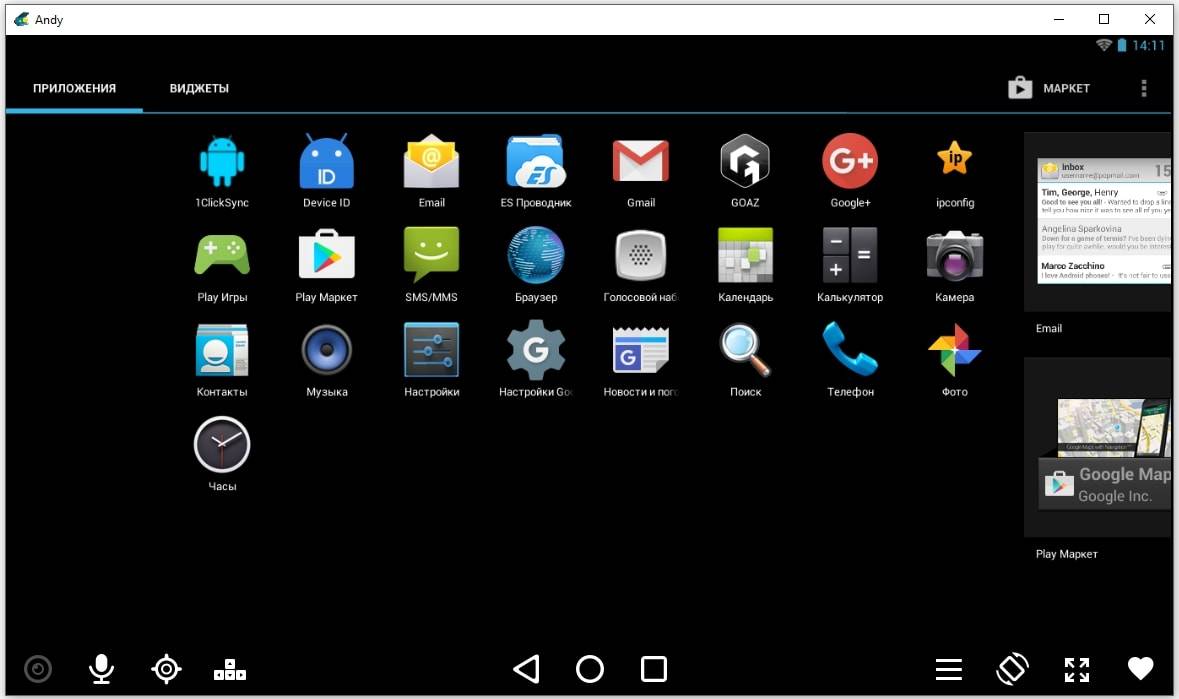Viewport: 1179px width, 699px height.
Task: Open the Настройки system settings app
Action: click(x=432, y=350)
